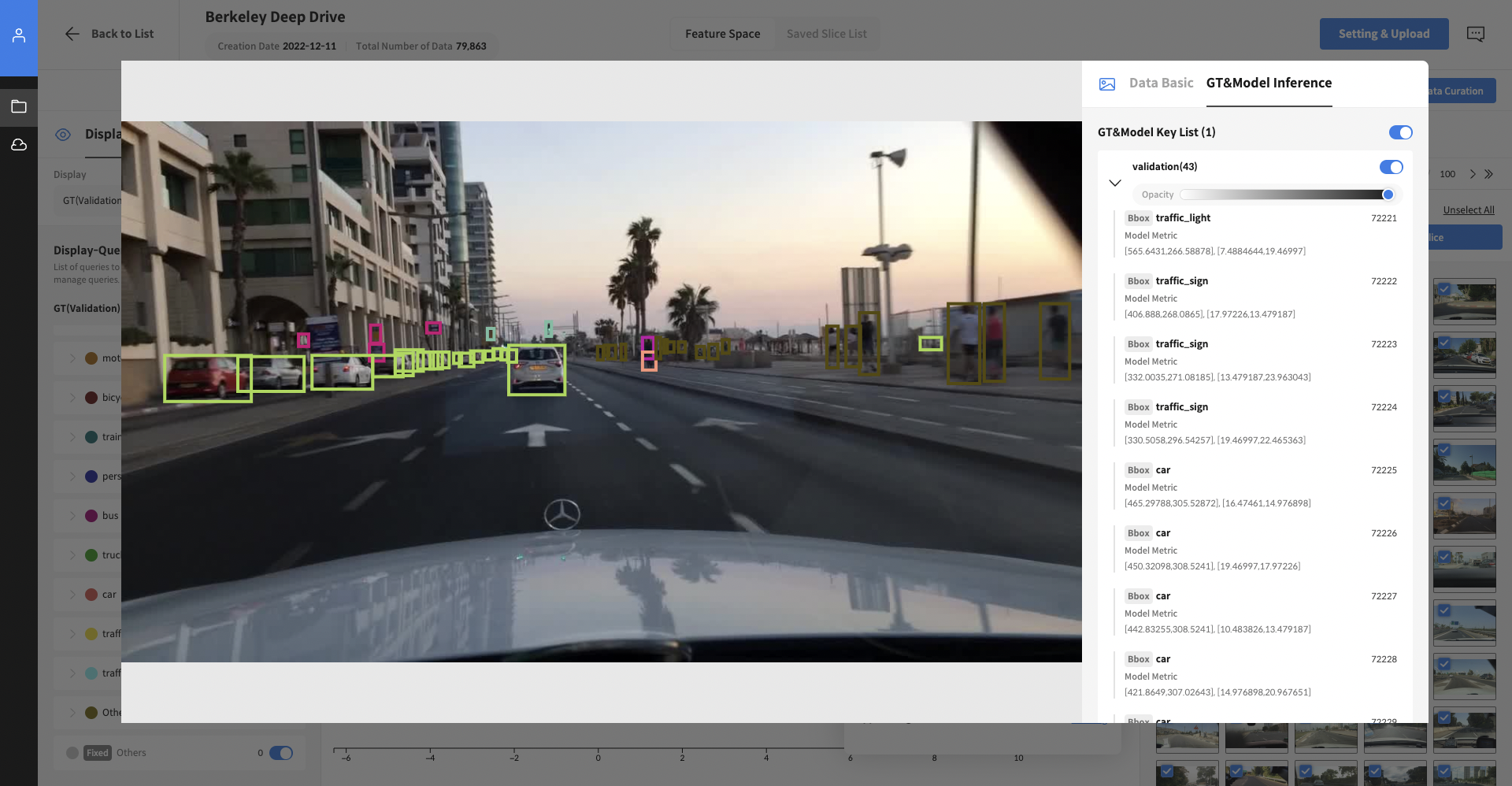Screen dimensions: 1512x786
Task: Open the cloud icon in left sidebar
Action: pyautogui.click(x=19, y=144)
